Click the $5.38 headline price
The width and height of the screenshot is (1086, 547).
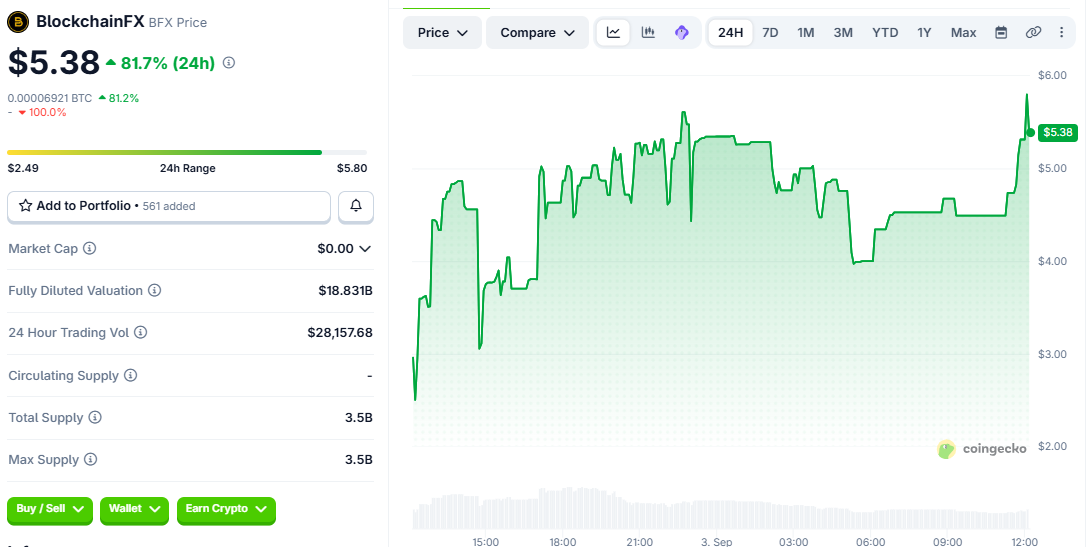54,62
